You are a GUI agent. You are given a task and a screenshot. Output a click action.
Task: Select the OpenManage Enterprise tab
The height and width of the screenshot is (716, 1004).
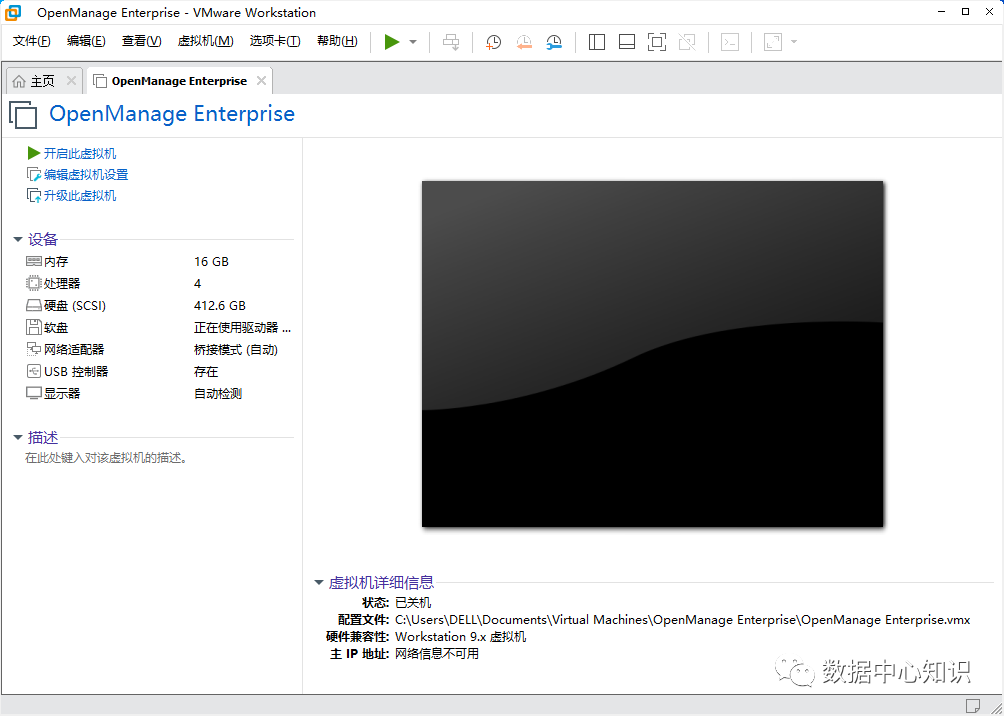click(x=179, y=81)
